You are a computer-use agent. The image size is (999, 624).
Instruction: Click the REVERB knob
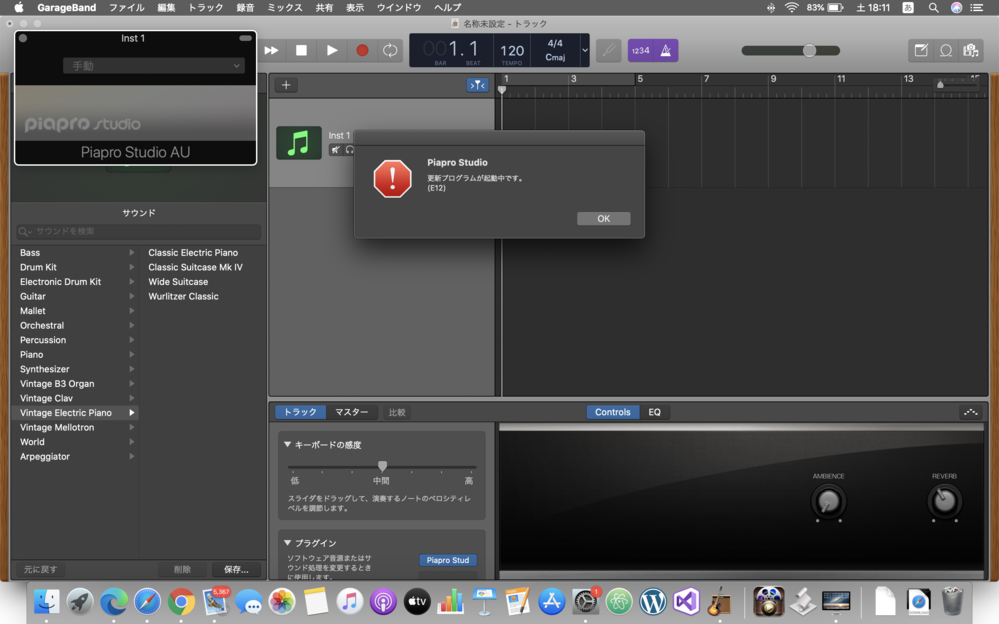tap(944, 502)
